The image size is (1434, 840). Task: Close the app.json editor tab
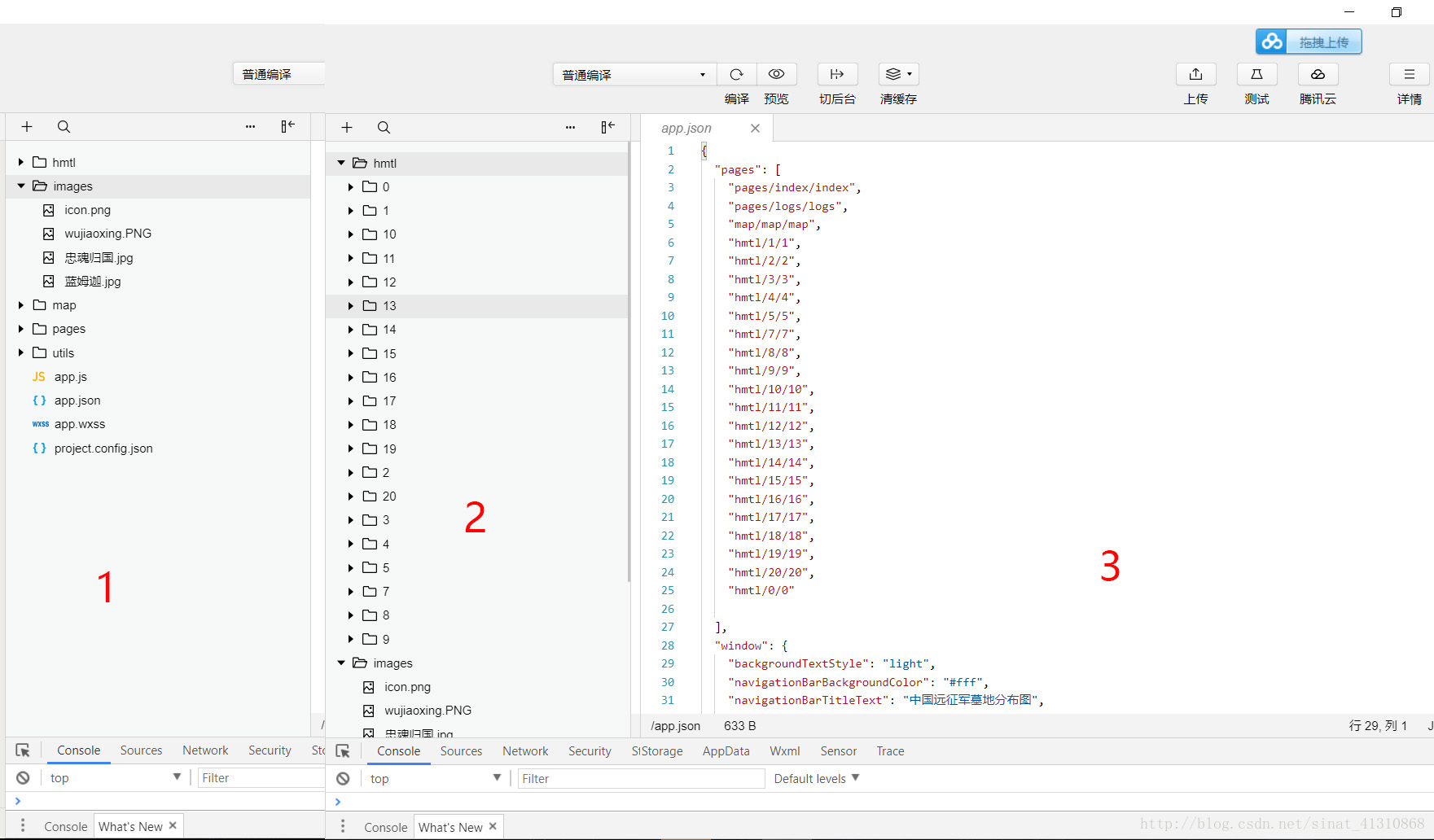tap(755, 128)
